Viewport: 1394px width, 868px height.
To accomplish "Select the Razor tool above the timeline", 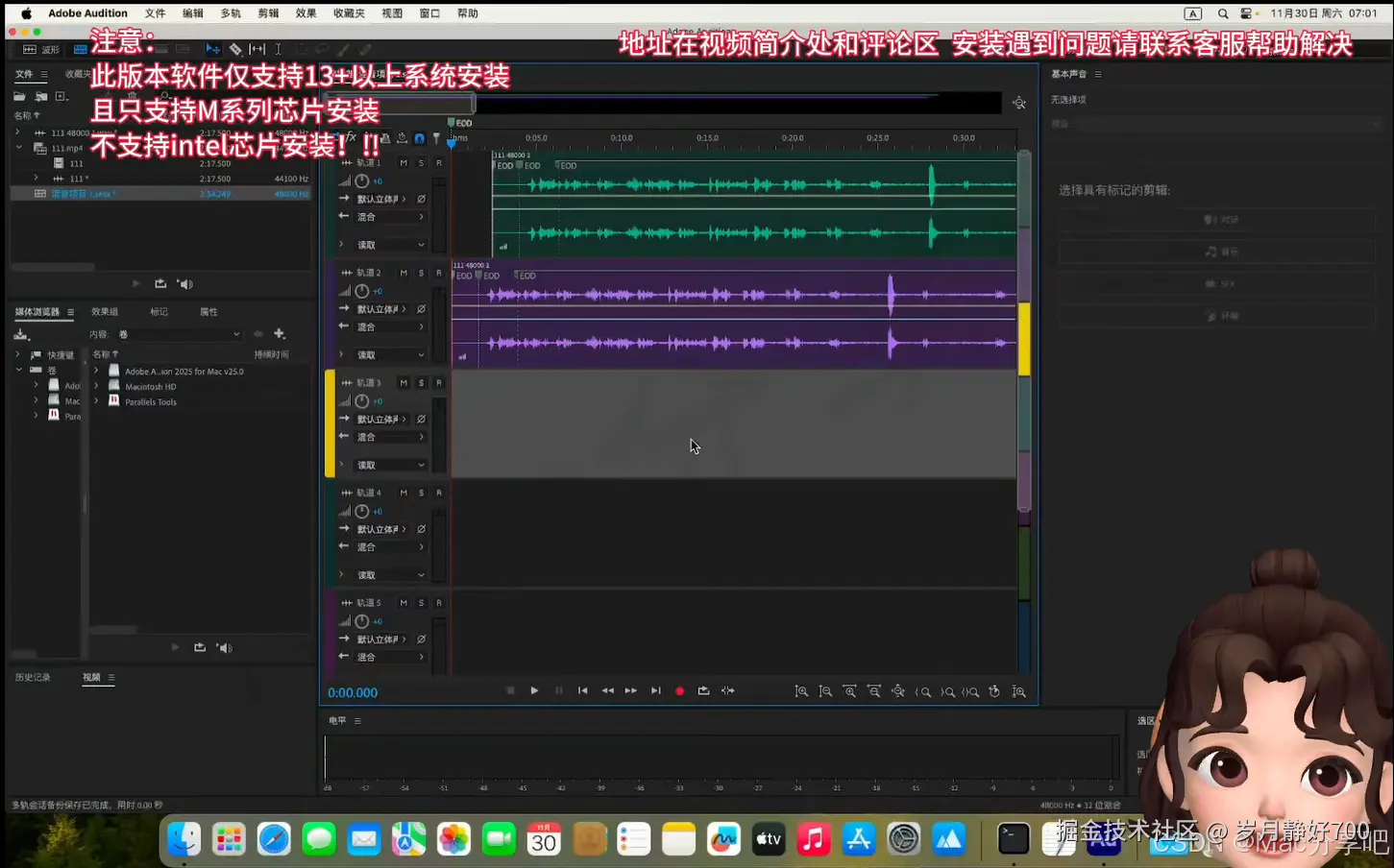I will (x=235, y=48).
